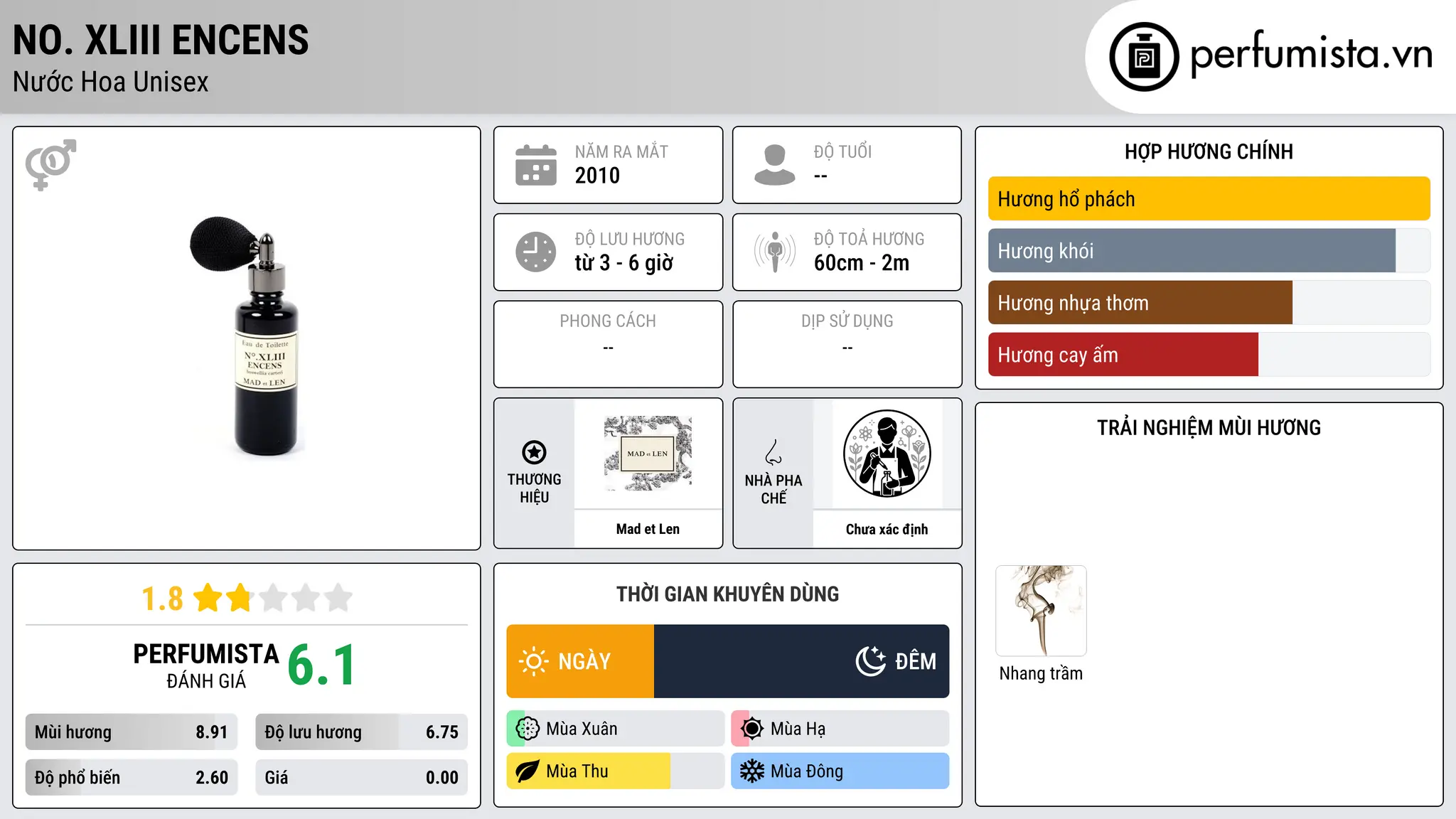Screen dimensions: 1456x819
Task: Click the Perfumista đánh giá label
Action: tap(206, 665)
